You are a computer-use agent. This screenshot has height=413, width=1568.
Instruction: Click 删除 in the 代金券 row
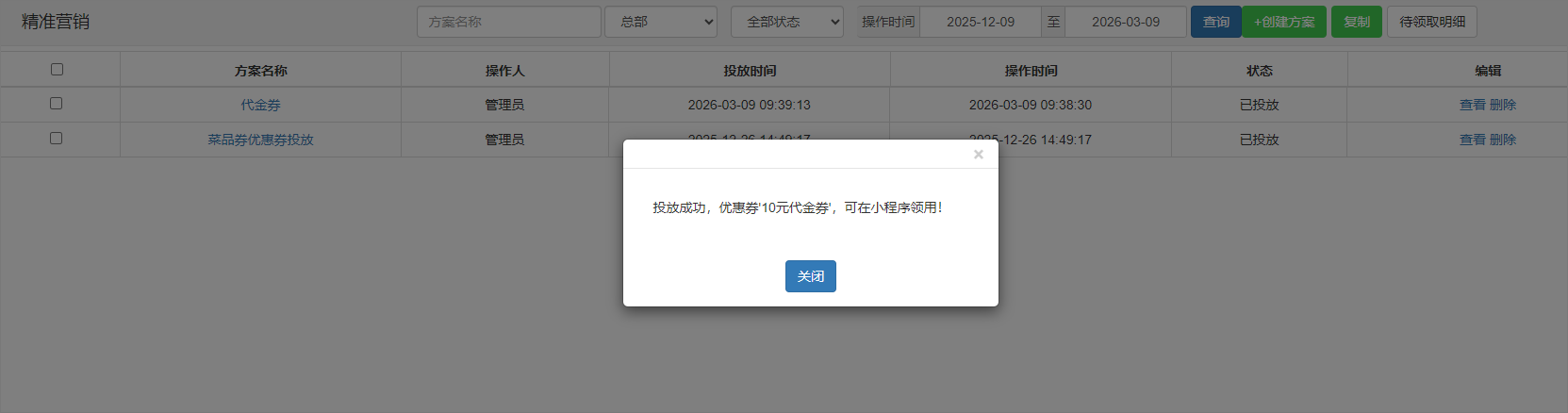coord(1503,105)
